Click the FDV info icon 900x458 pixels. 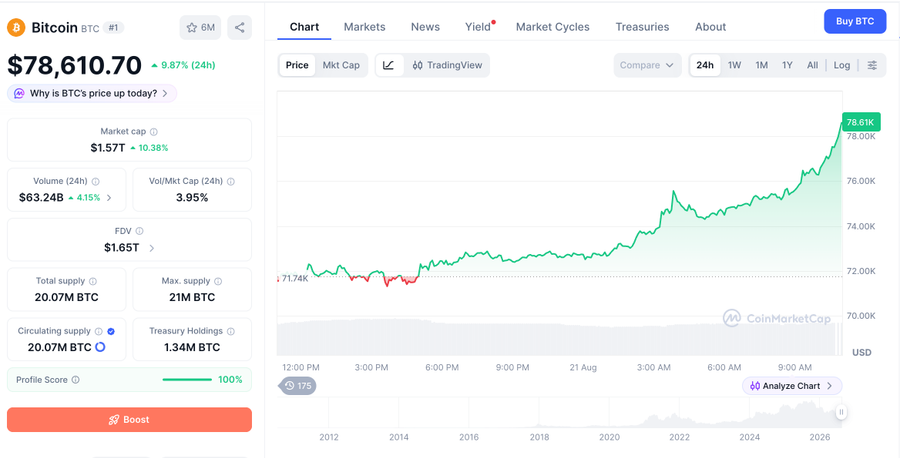(139, 231)
